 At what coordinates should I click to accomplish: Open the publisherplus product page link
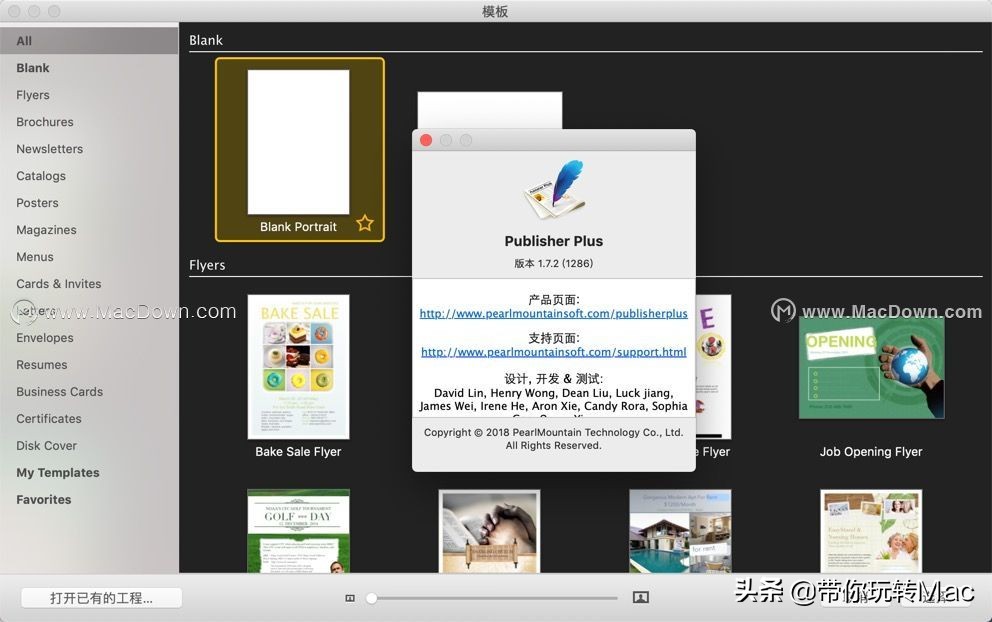point(553,313)
